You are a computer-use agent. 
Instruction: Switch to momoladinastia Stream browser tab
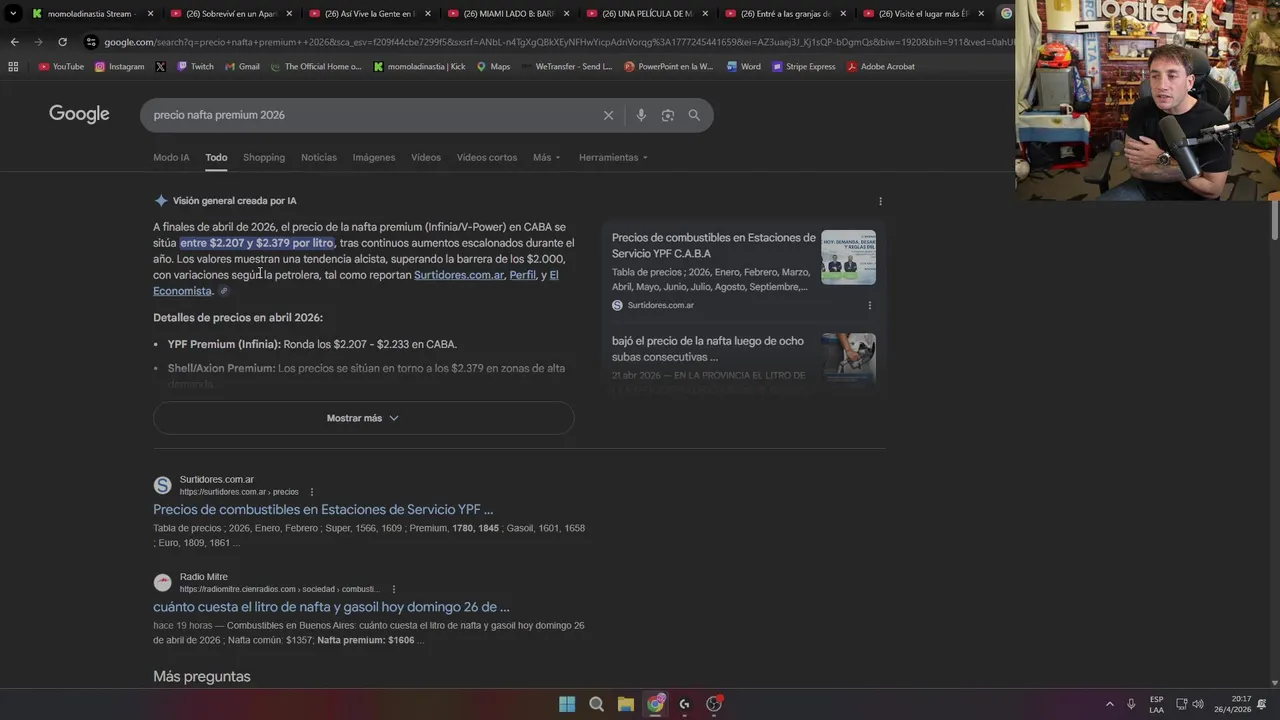point(92,14)
